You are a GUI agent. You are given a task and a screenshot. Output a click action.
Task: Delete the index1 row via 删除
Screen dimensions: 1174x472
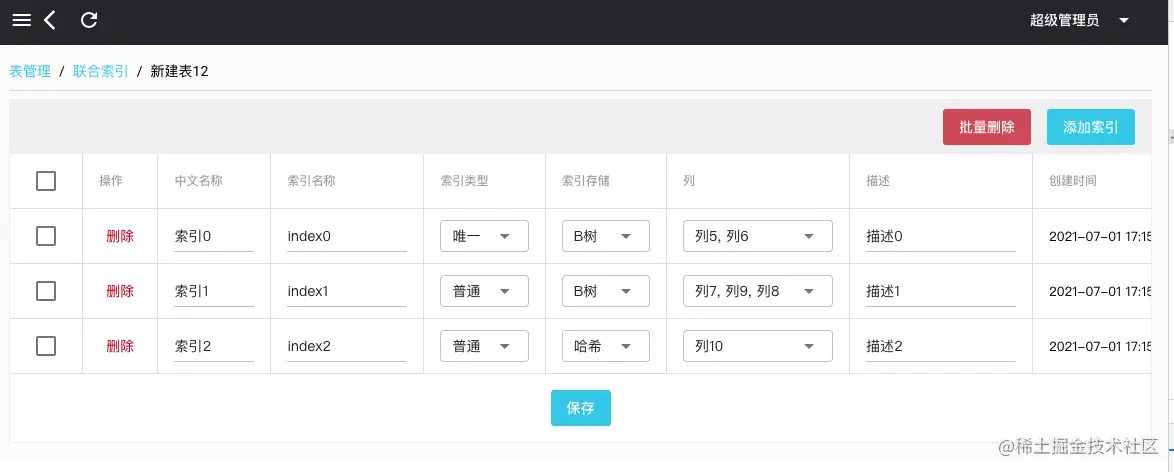120,291
